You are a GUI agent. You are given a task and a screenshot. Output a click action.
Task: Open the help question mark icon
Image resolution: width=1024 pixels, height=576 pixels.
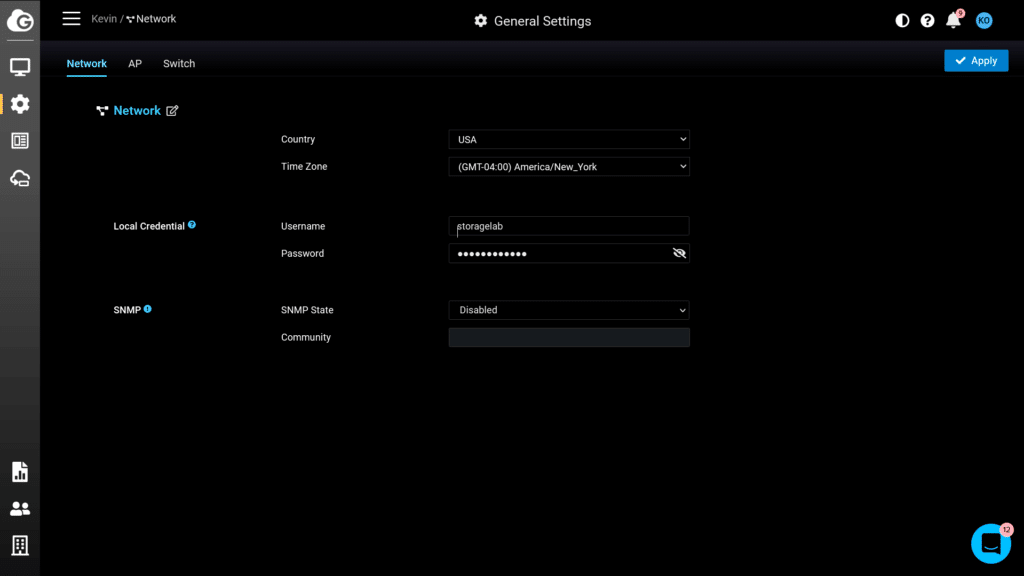pos(927,21)
